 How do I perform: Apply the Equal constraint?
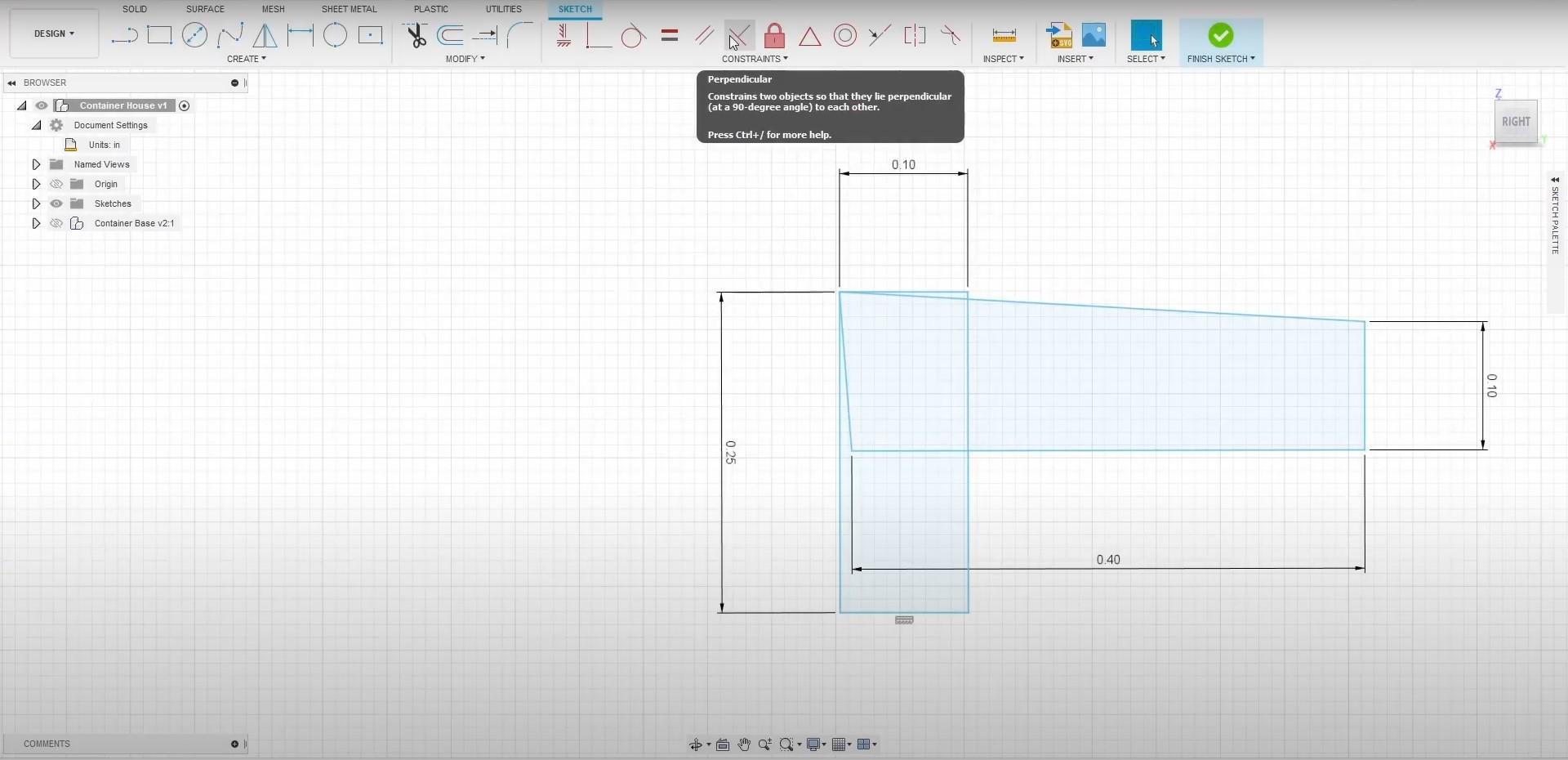click(670, 35)
